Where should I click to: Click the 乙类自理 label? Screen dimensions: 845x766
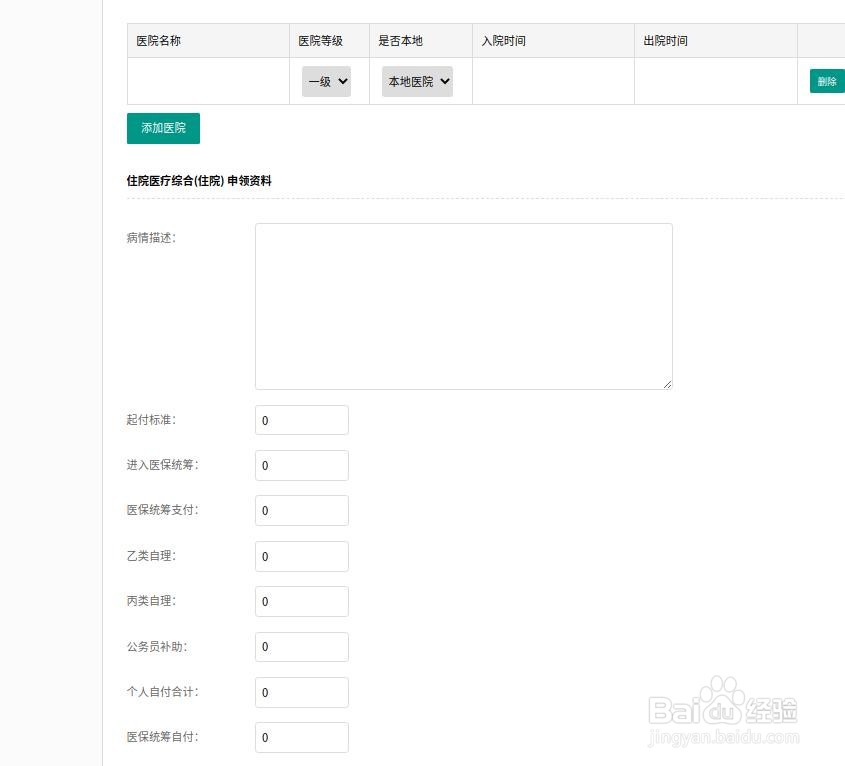[151, 556]
